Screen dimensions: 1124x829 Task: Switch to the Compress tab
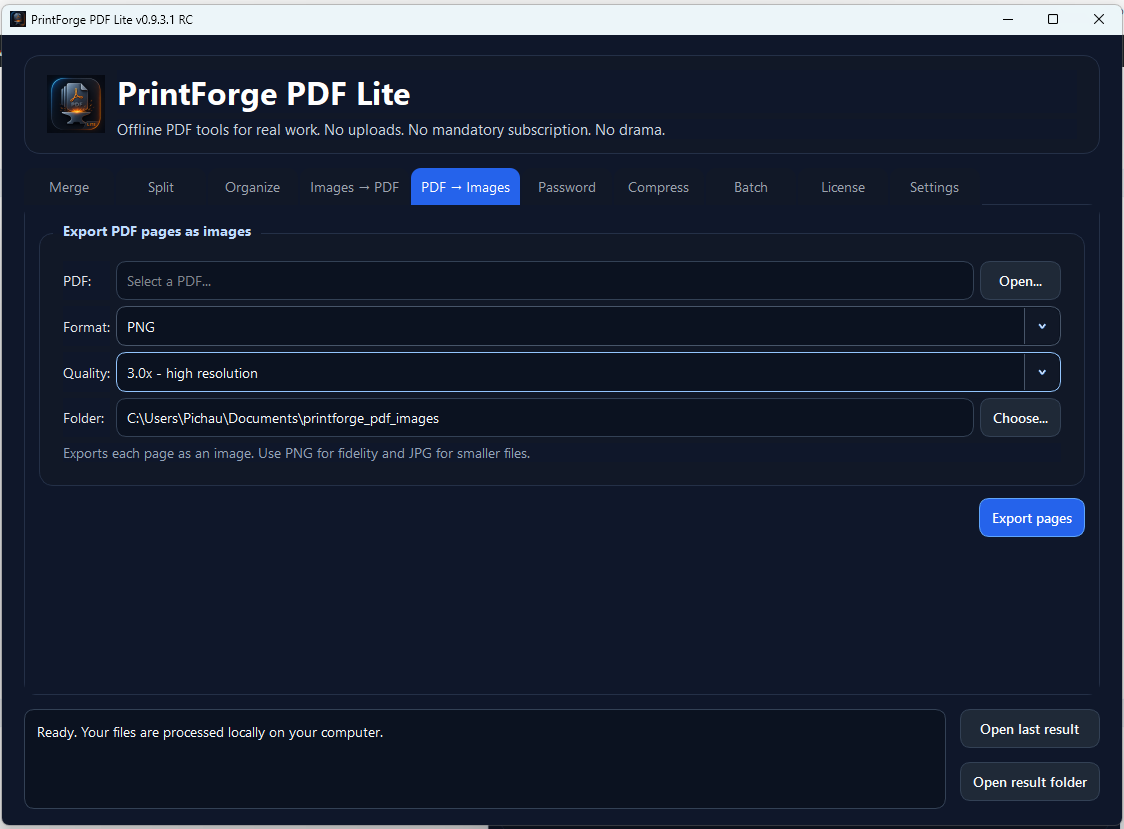[x=658, y=187]
